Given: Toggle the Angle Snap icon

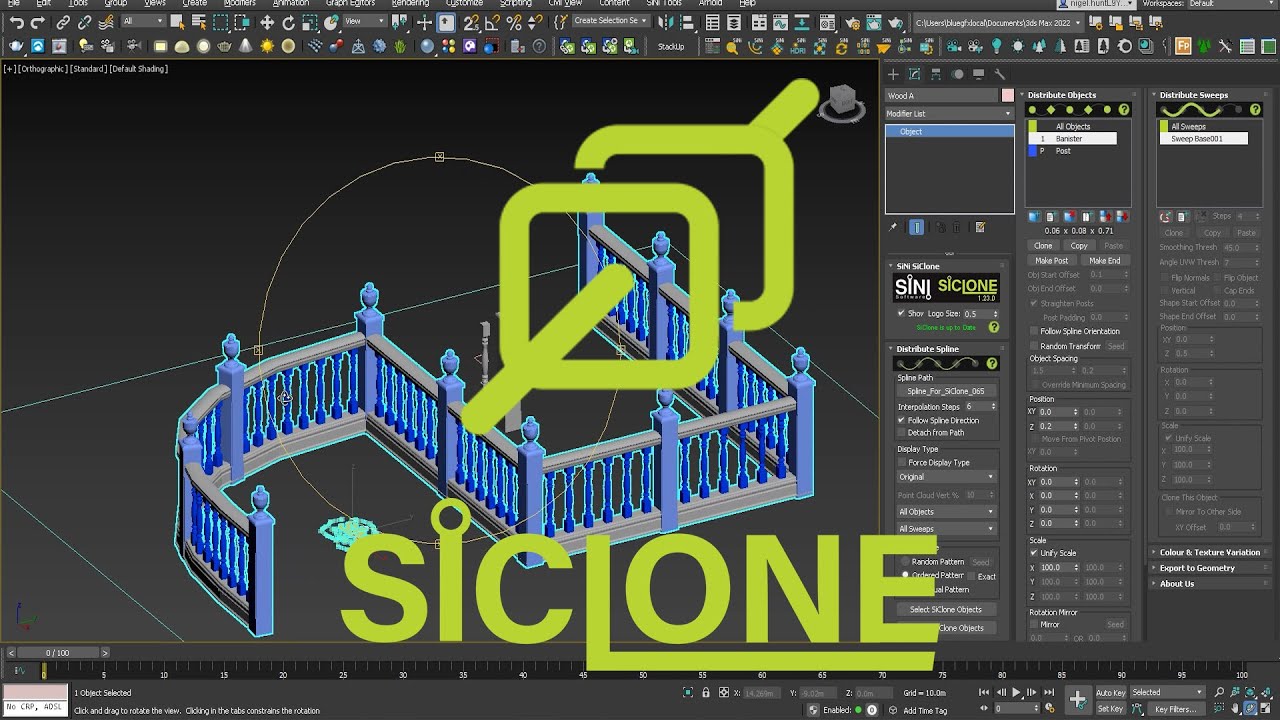Looking at the screenshot, I should coord(493,22).
